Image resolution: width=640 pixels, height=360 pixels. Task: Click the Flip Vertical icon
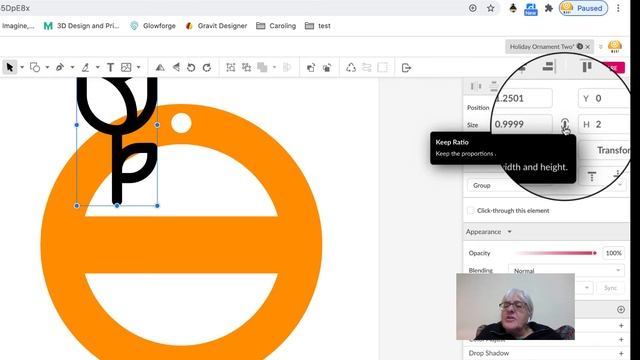point(176,67)
